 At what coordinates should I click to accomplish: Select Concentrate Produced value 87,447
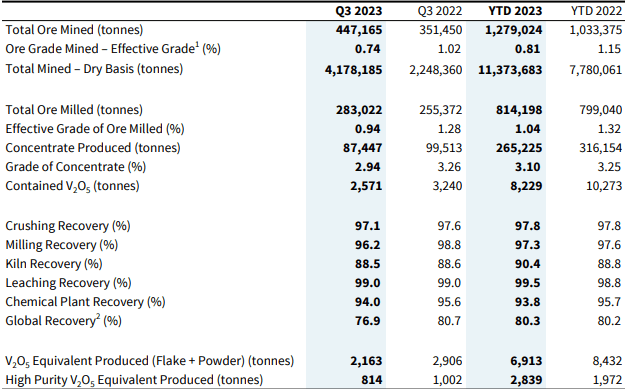[362, 148]
